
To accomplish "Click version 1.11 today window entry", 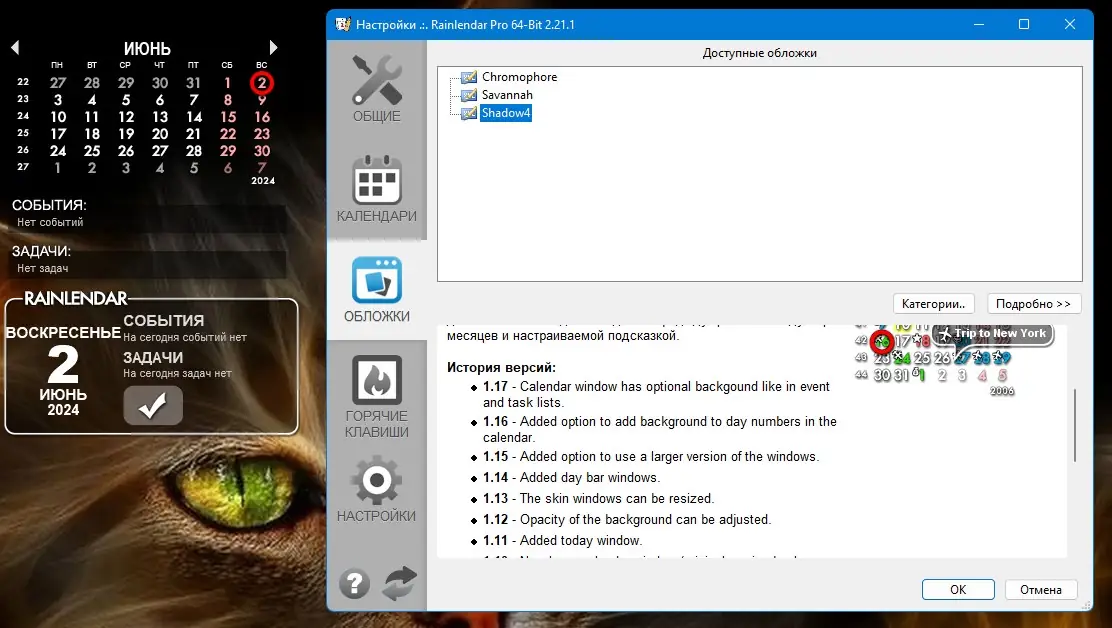I will point(562,541).
